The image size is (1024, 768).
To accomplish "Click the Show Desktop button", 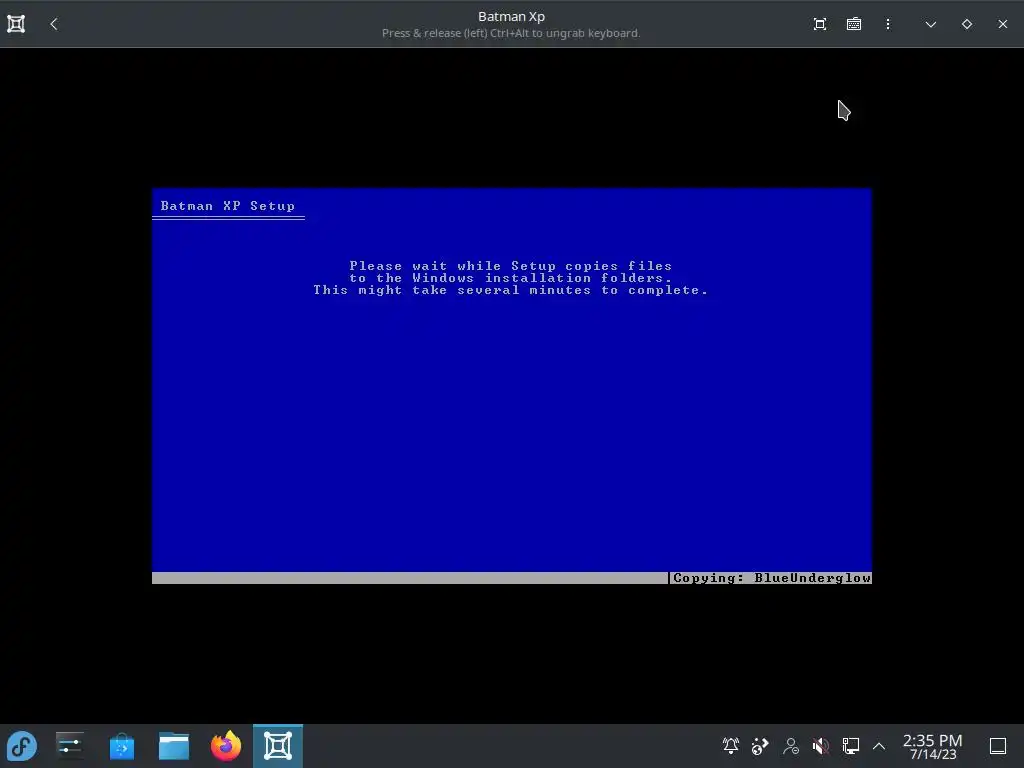I will click(998, 746).
